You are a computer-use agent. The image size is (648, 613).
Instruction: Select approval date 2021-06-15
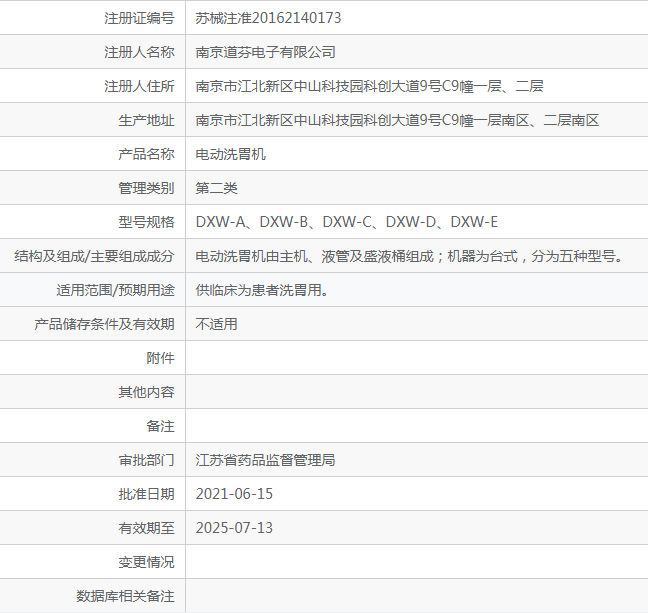point(234,494)
